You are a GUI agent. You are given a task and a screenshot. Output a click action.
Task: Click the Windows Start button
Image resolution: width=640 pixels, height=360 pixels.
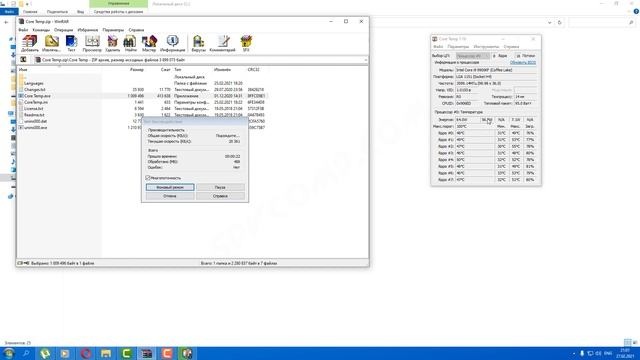(x=9, y=353)
